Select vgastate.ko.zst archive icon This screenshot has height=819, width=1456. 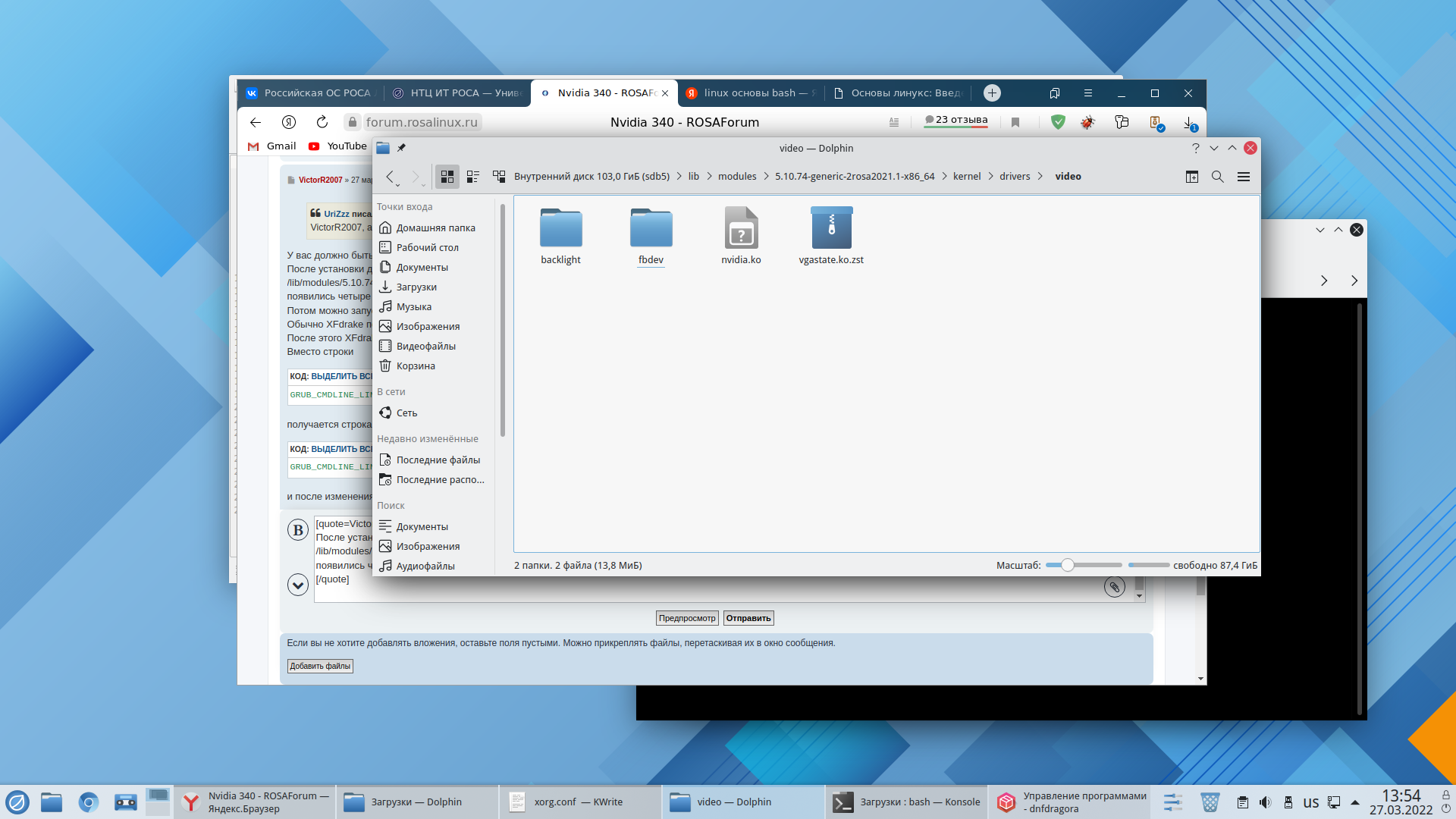tap(831, 228)
